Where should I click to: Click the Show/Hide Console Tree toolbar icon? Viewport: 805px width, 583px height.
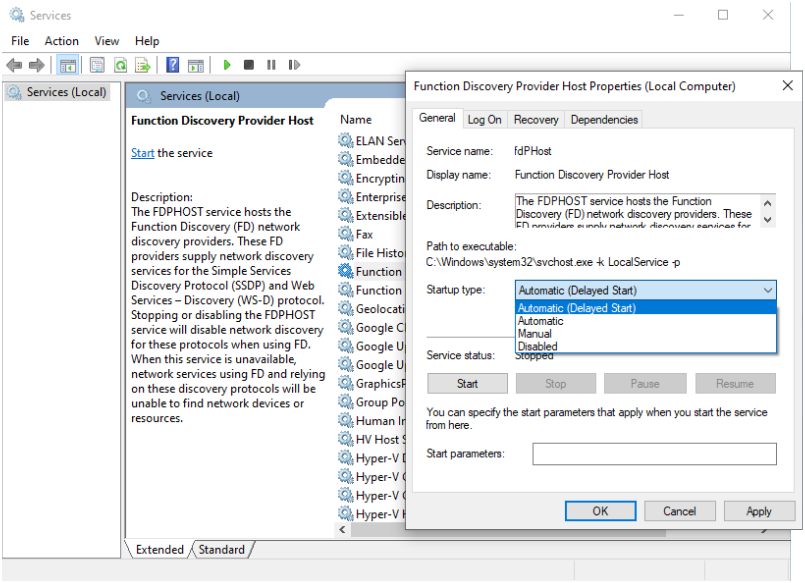[x=68, y=65]
